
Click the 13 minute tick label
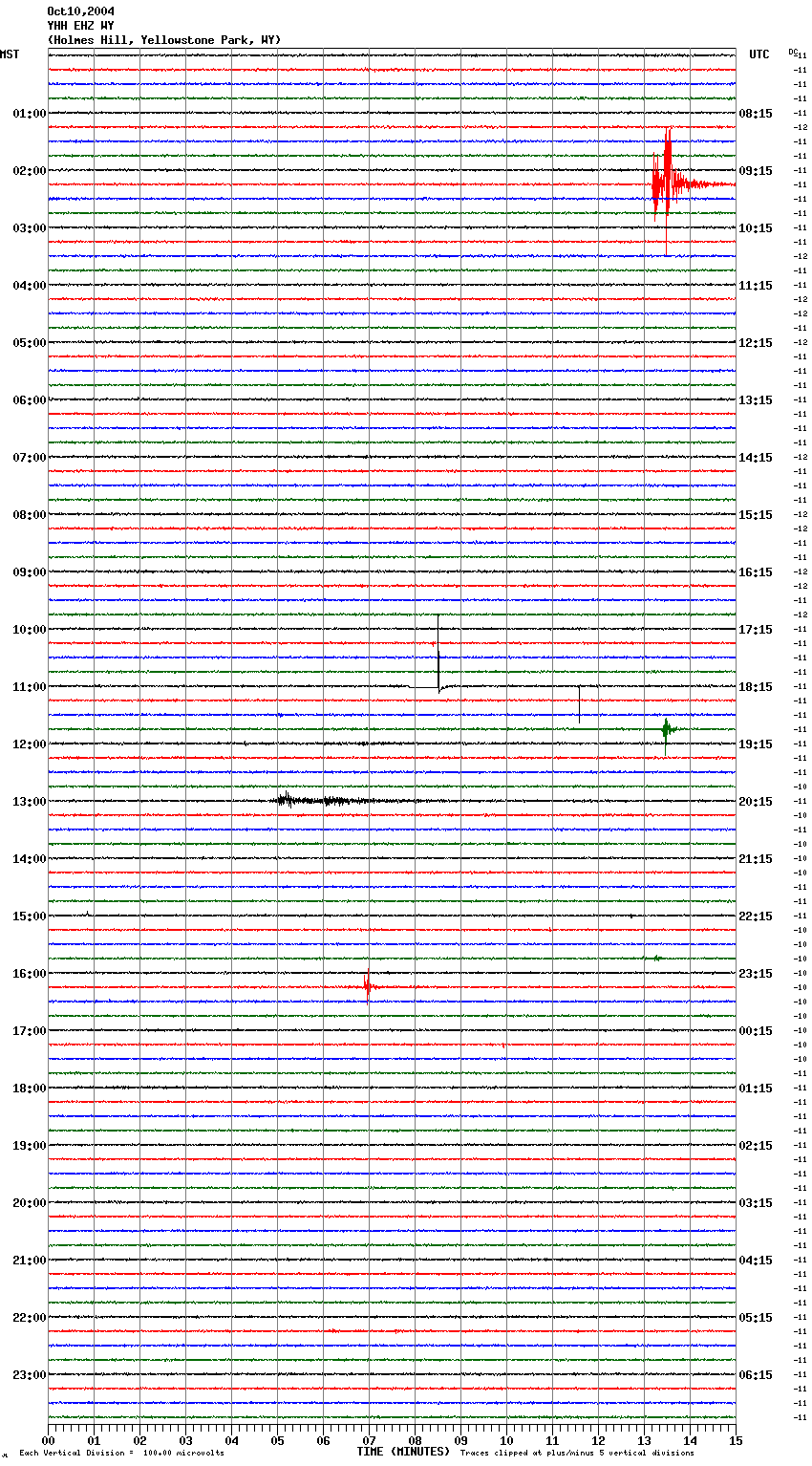[644, 1440]
